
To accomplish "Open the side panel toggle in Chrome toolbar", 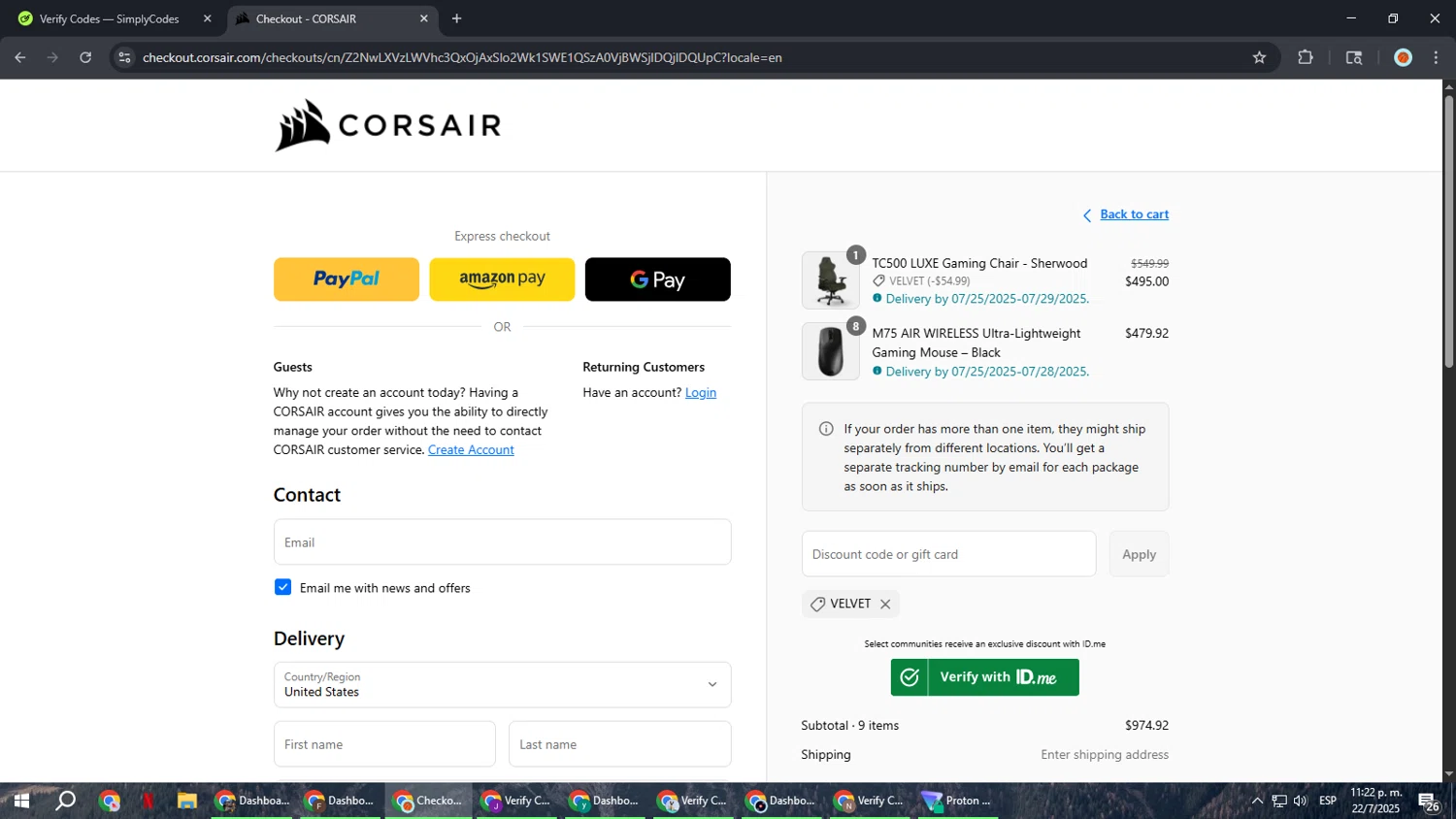I will 1354,57.
